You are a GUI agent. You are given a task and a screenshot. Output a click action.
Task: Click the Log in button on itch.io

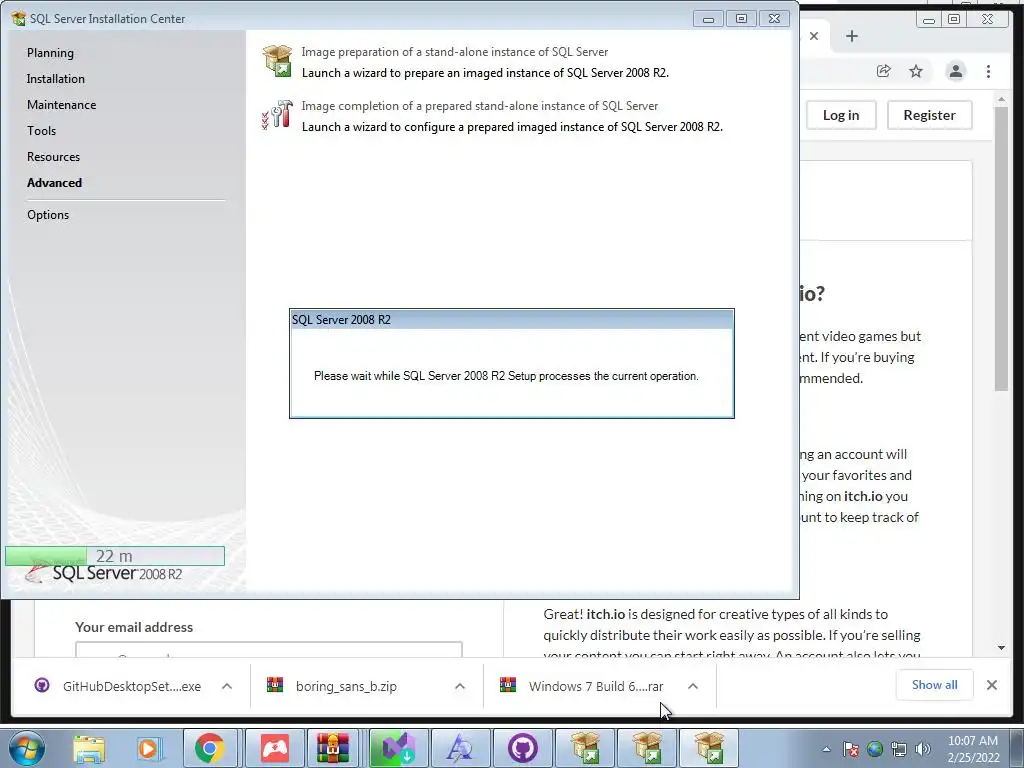click(841, 116)
